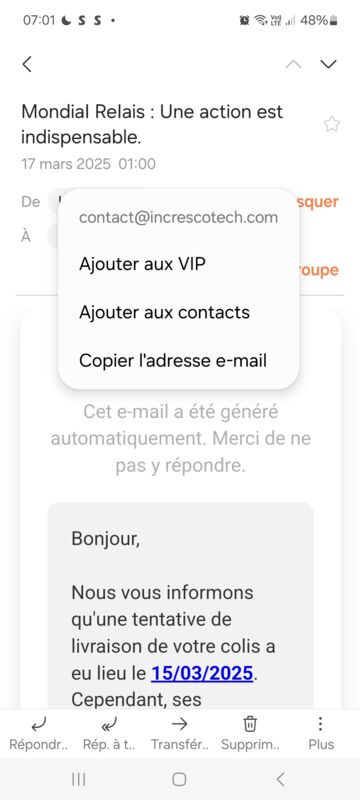The image size is (360, 800).
Task: Tap the Répondre reply icon
Action: pyautogui.click(x=39, y=733)
